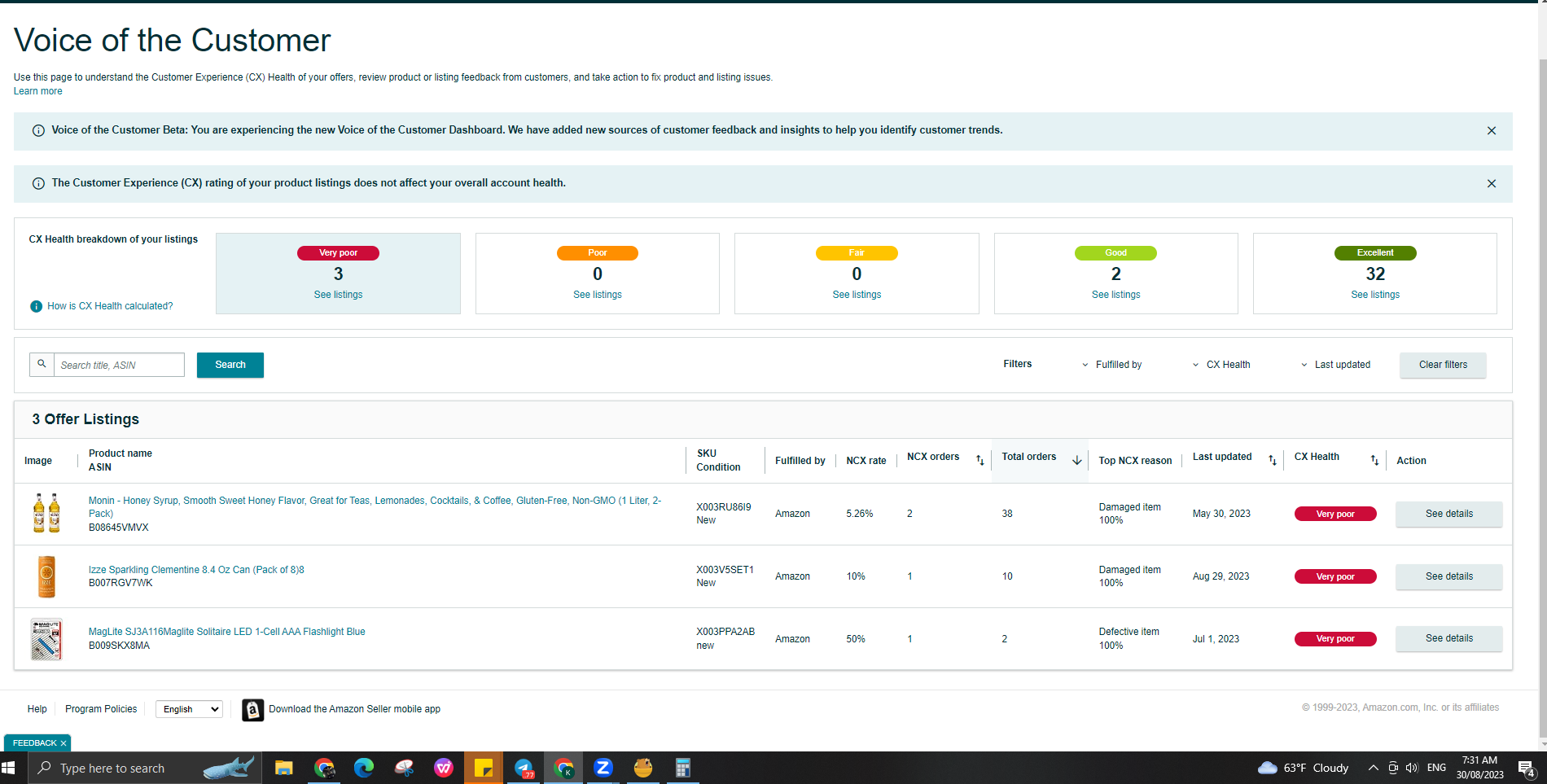This screenshot has height=784, width=1547.
Task: Click the magnifier icon in the ASIN search box
Action: [42, 364]
